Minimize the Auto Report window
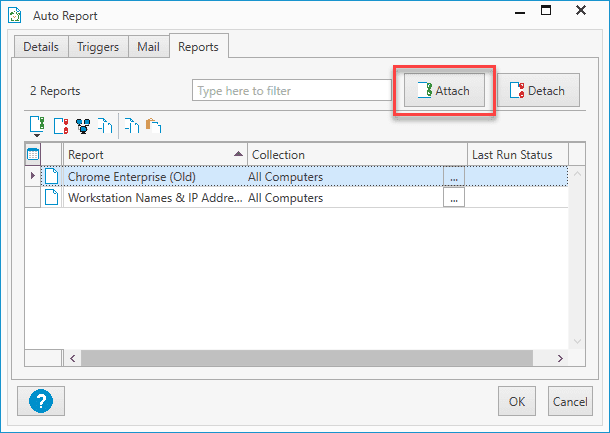The image size is (610, 433). click(520, 12)
